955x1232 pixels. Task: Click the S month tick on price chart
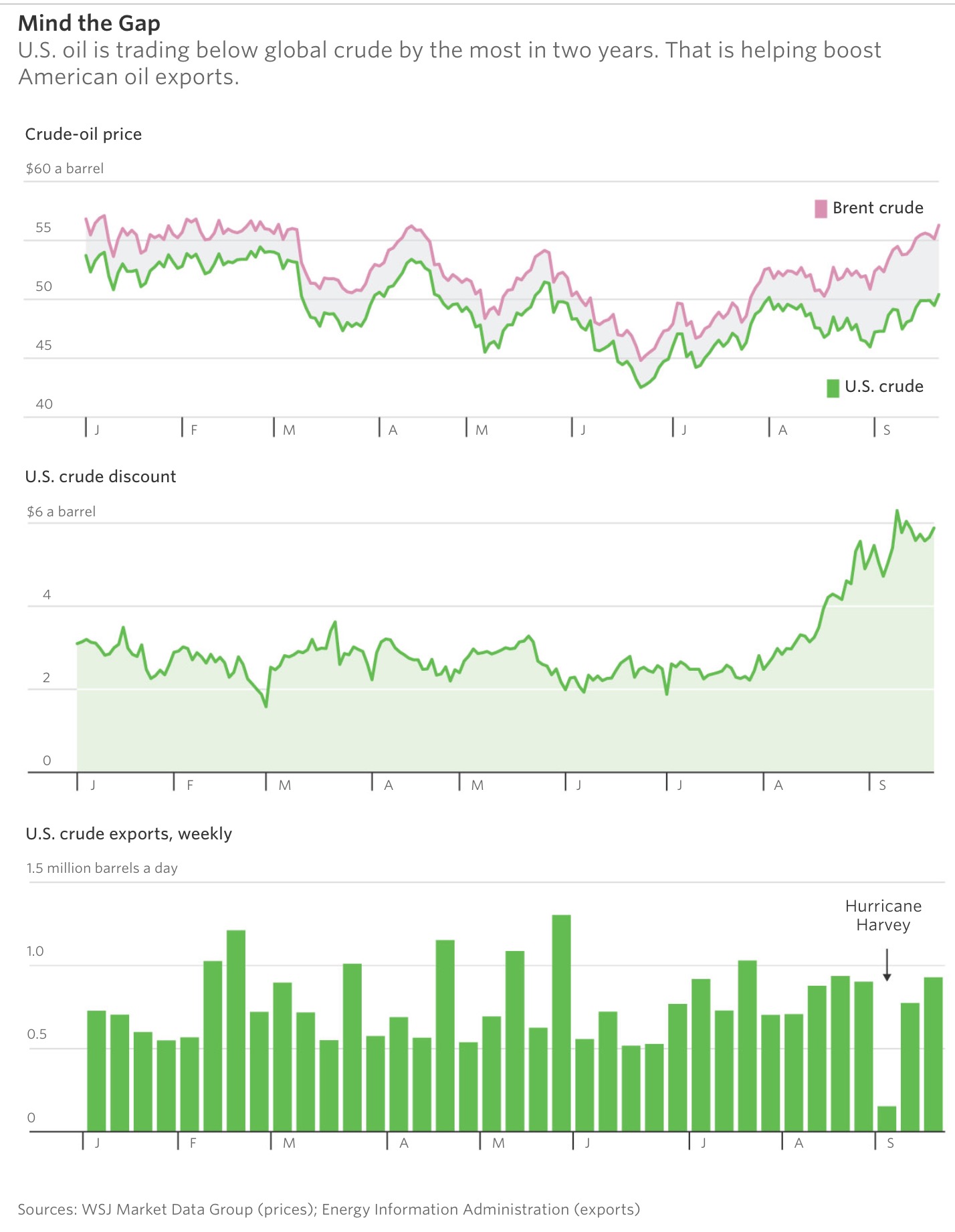coord(886,430)
